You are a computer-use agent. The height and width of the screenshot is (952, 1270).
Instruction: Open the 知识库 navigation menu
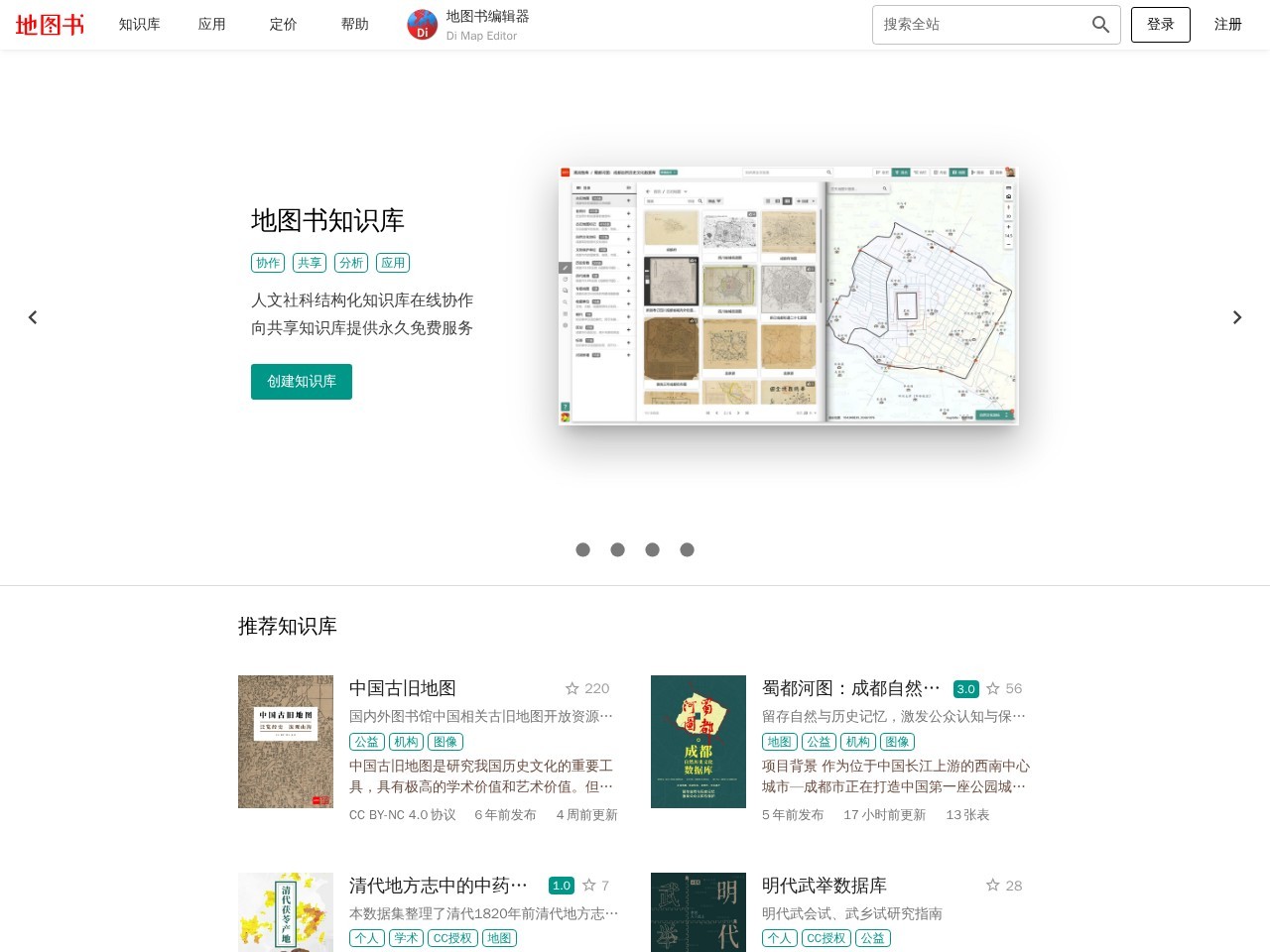tap(139, 25)
